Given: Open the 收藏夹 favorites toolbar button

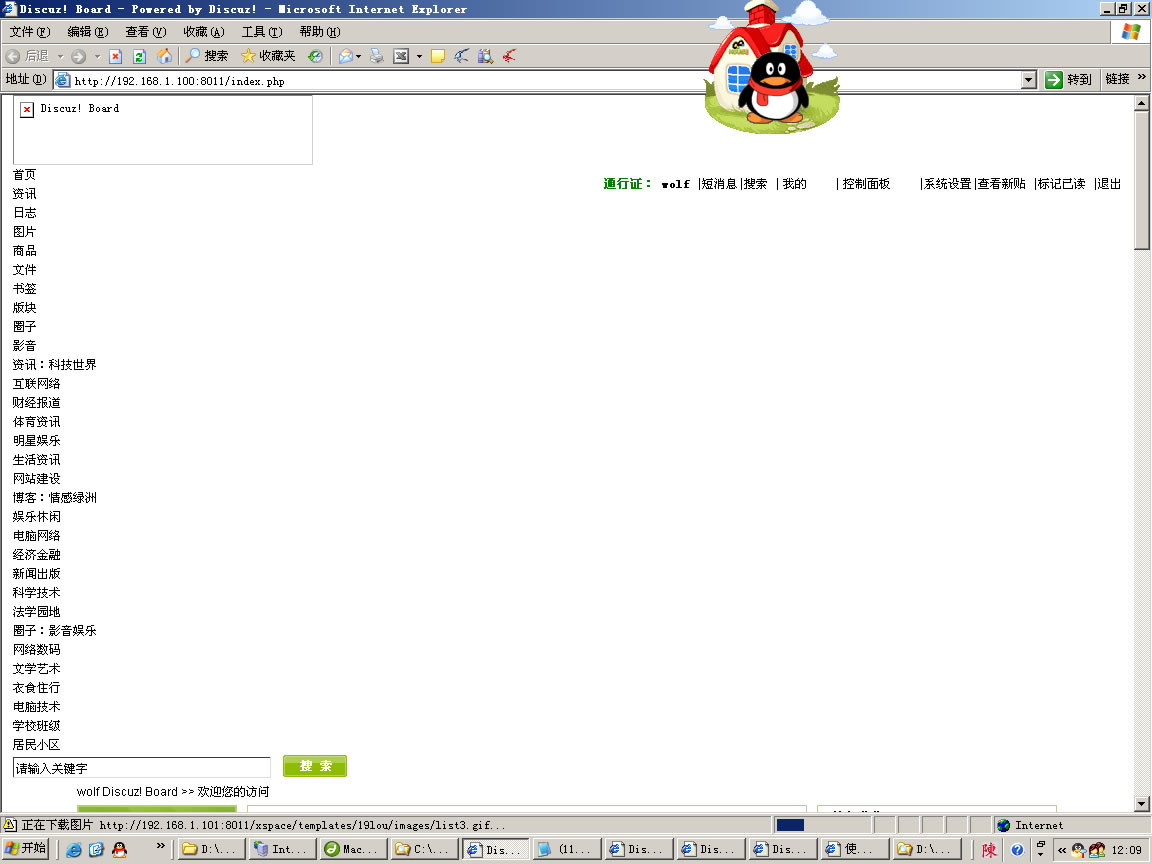Looking at the screenshot, I should click(x=268, y=56).
